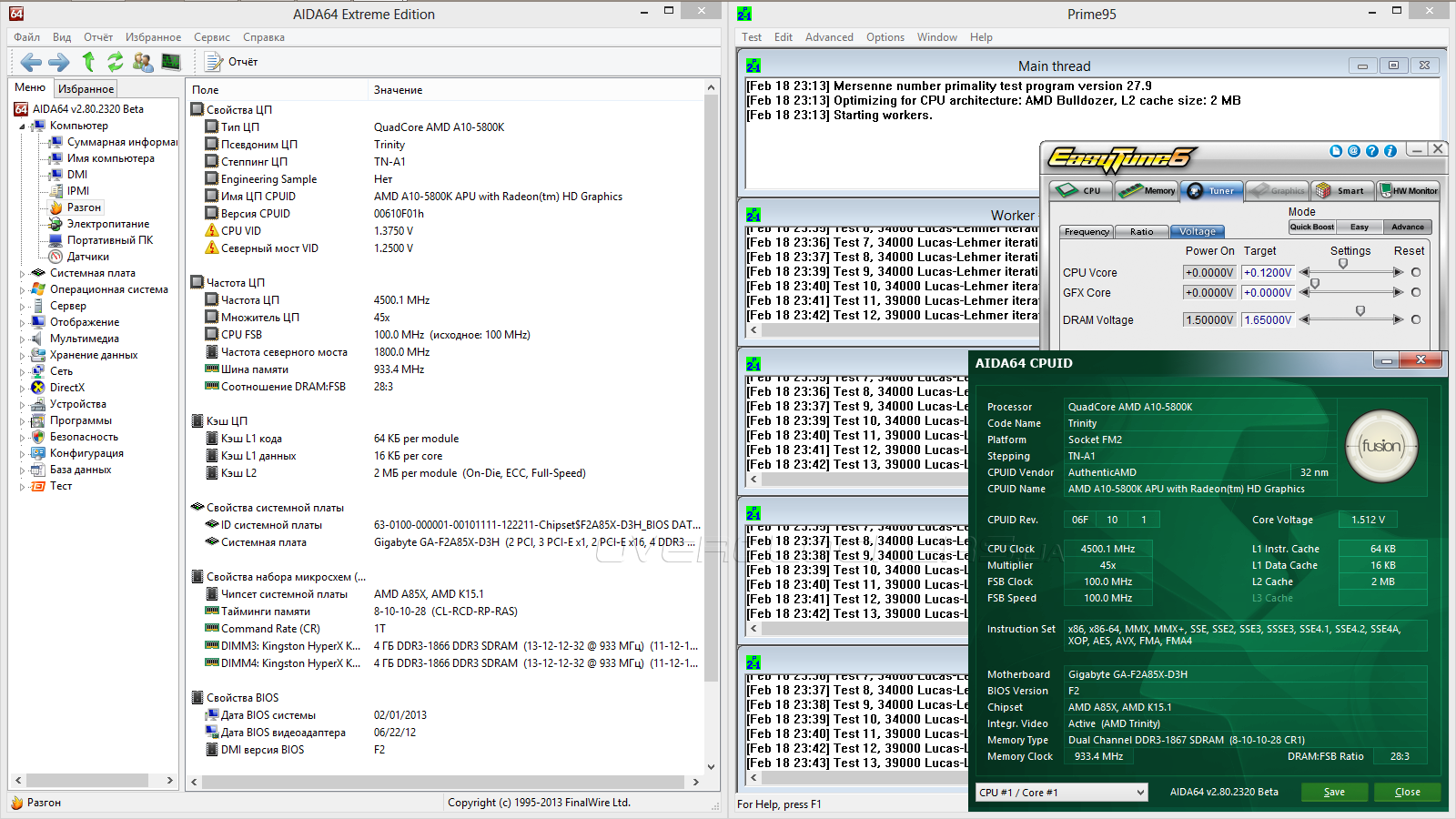This screenshot has height=819, width=1456.
Task: Select Quick Boost mode in EasyTune6
Action: [1311, 227]
